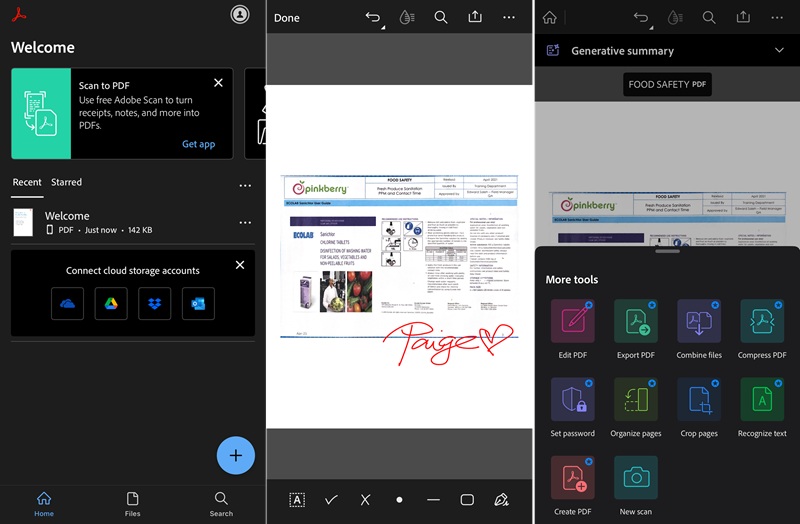
Task: Close the Scan to PDF card
Action: [x=218, y=83]
